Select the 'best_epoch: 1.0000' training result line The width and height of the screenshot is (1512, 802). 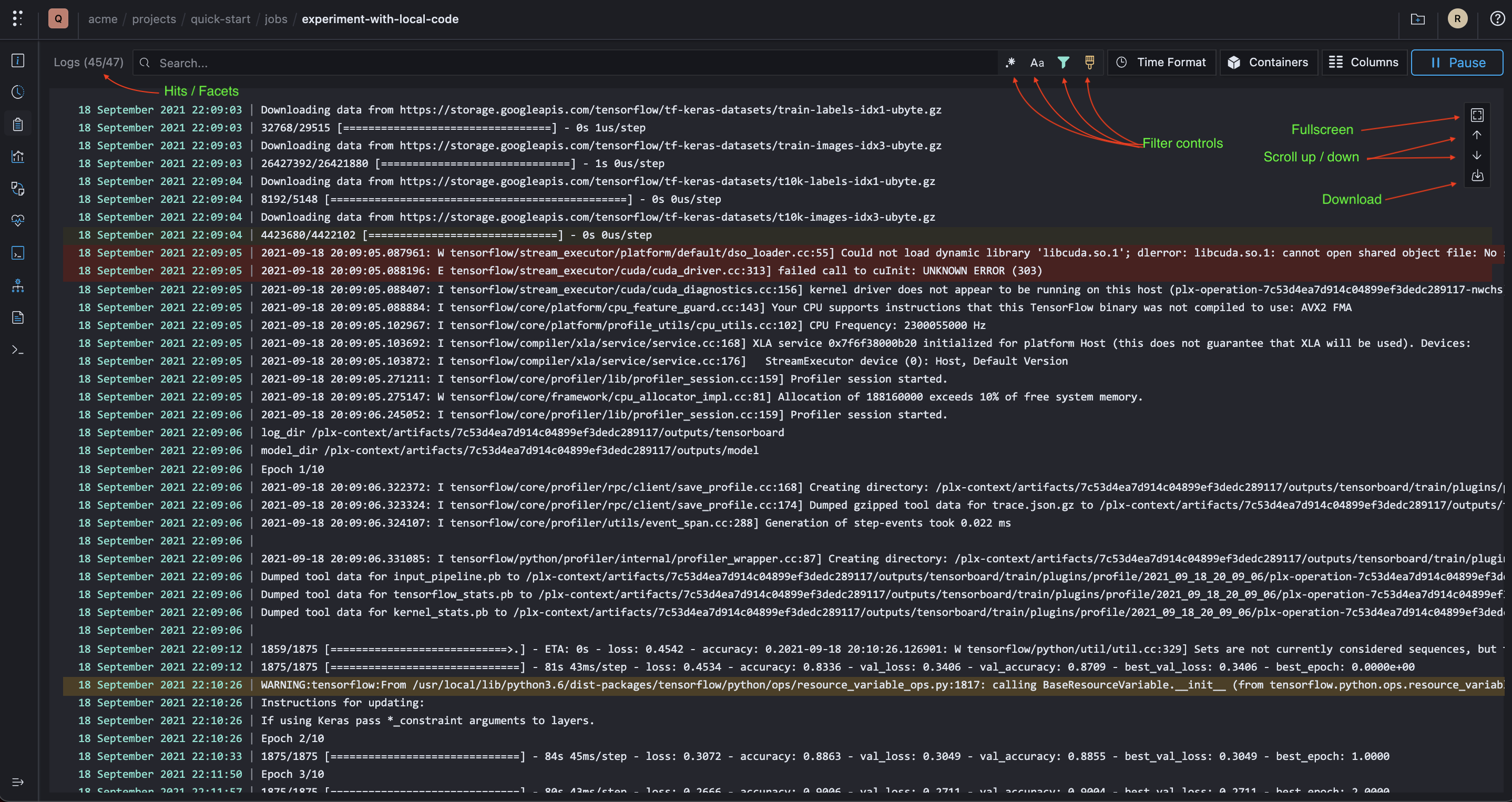click(778, 756)
